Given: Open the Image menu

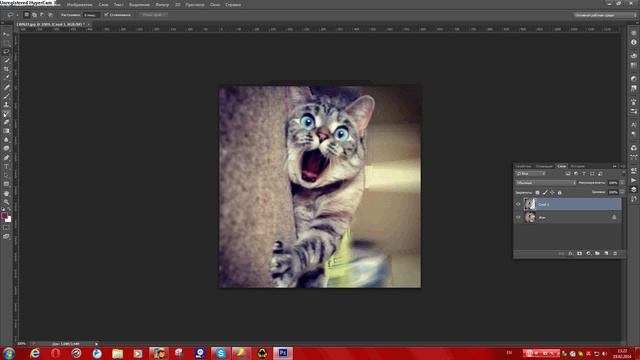Looking at the screenshot, I should click(x=80, y=5).
